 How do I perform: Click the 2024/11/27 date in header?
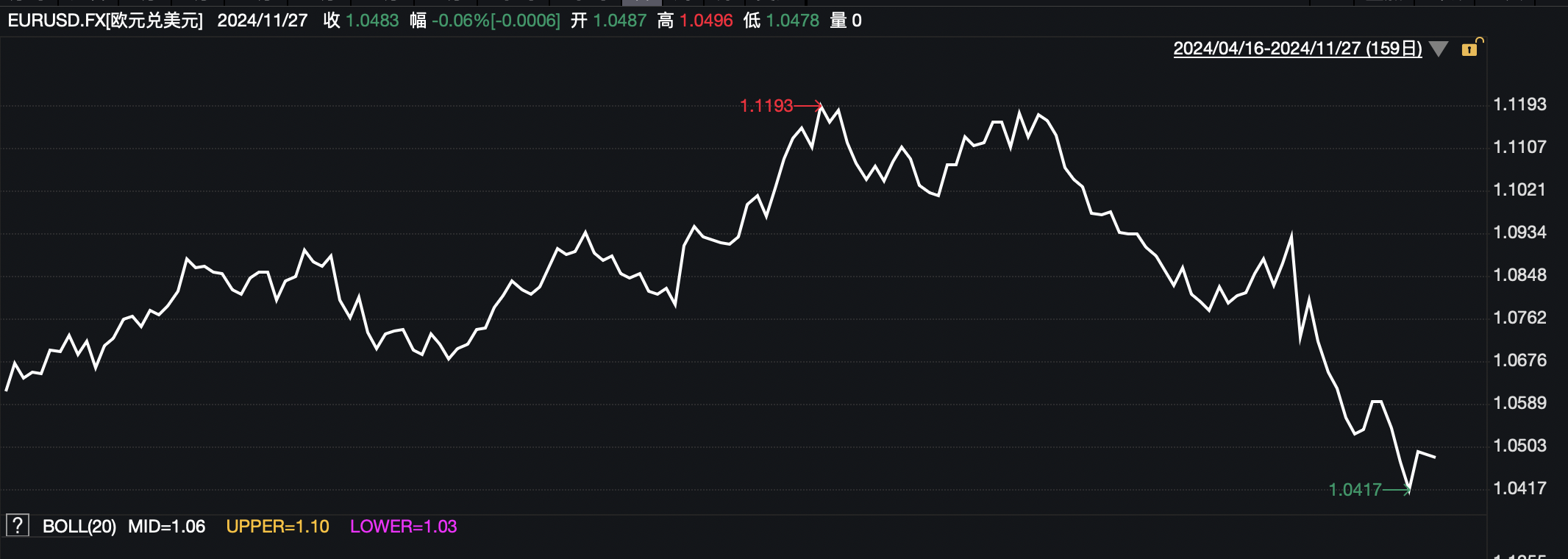(263, 21)
